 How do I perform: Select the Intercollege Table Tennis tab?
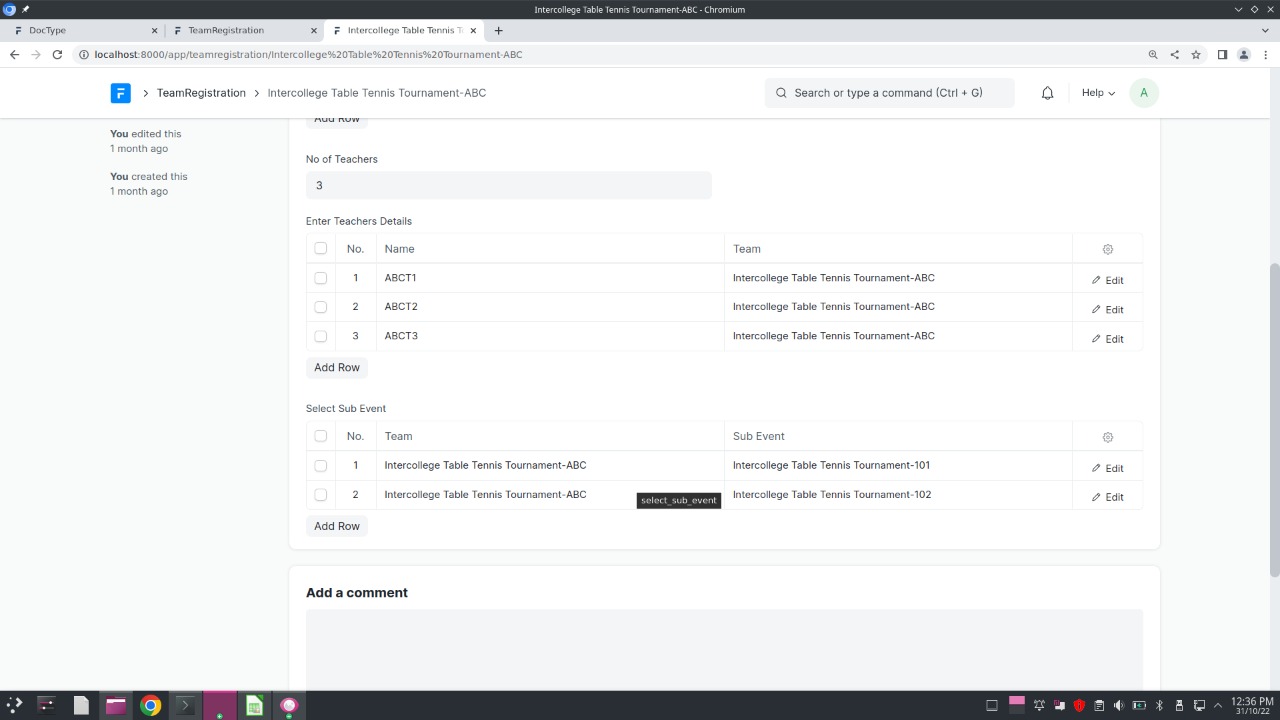click(404, 30)
